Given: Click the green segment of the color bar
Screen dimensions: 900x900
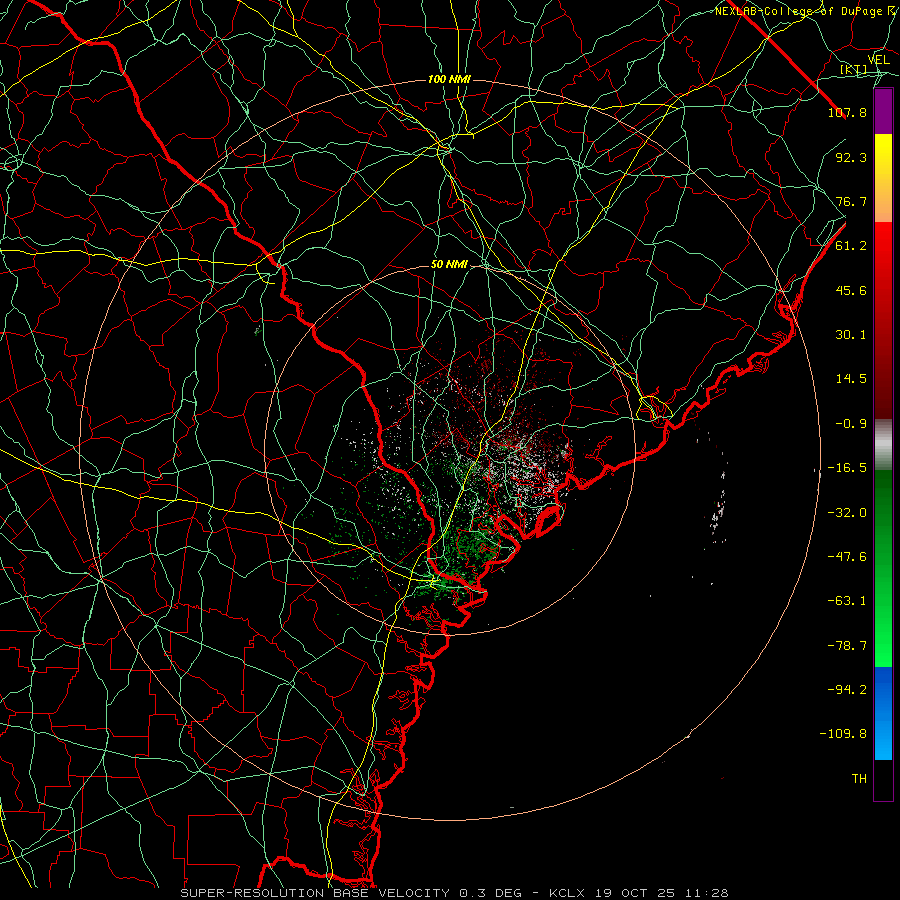Looking at the screenshot, I should point(883,568).
